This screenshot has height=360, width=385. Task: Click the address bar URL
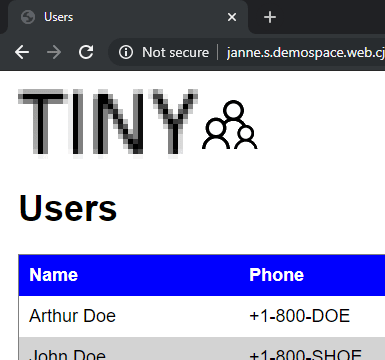(306, 53)
